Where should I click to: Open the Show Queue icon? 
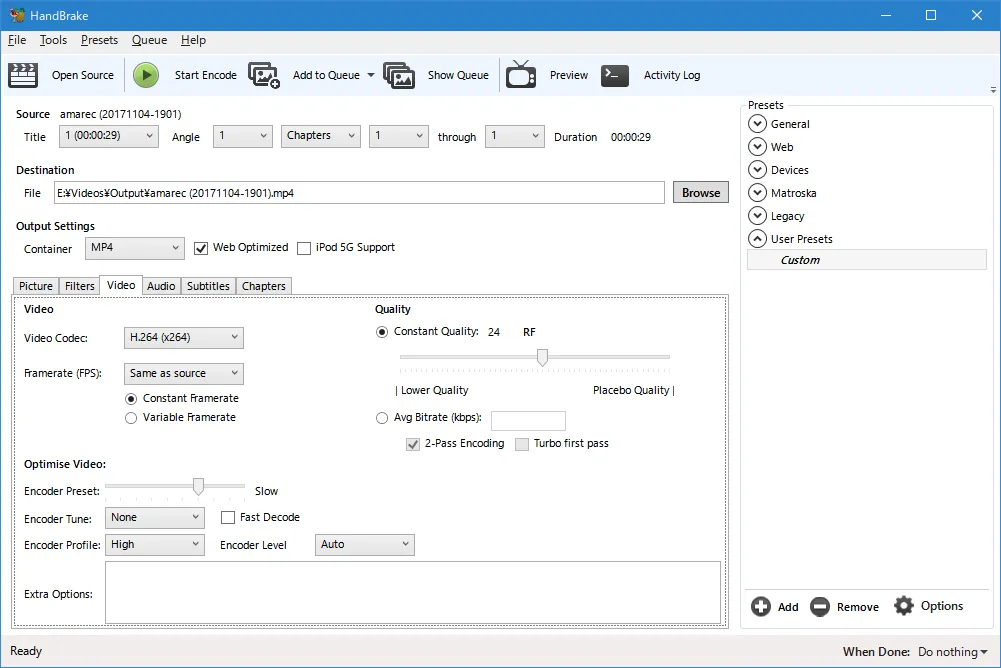click(399, 75)
